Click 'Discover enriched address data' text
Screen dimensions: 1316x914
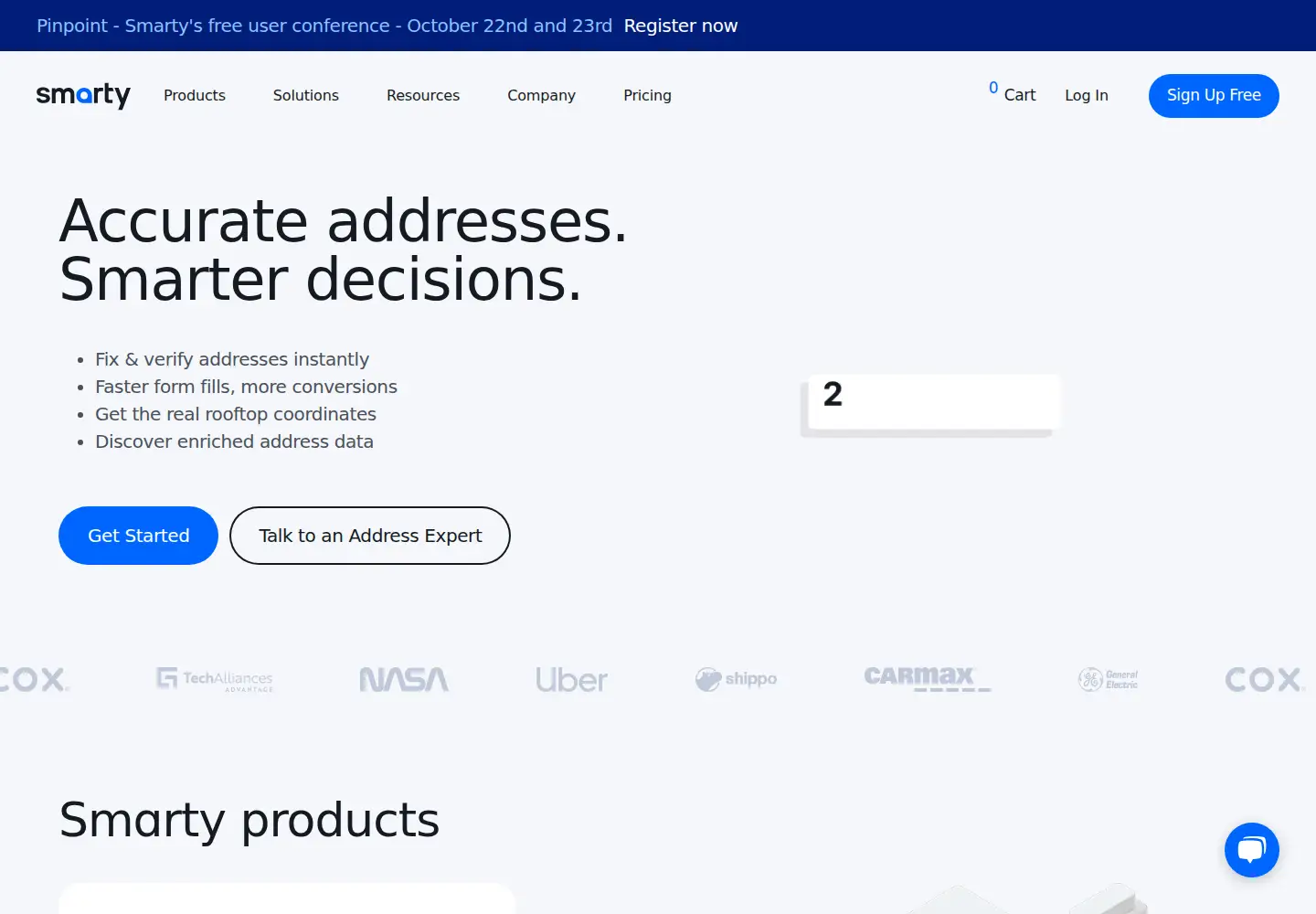[234, 441]
